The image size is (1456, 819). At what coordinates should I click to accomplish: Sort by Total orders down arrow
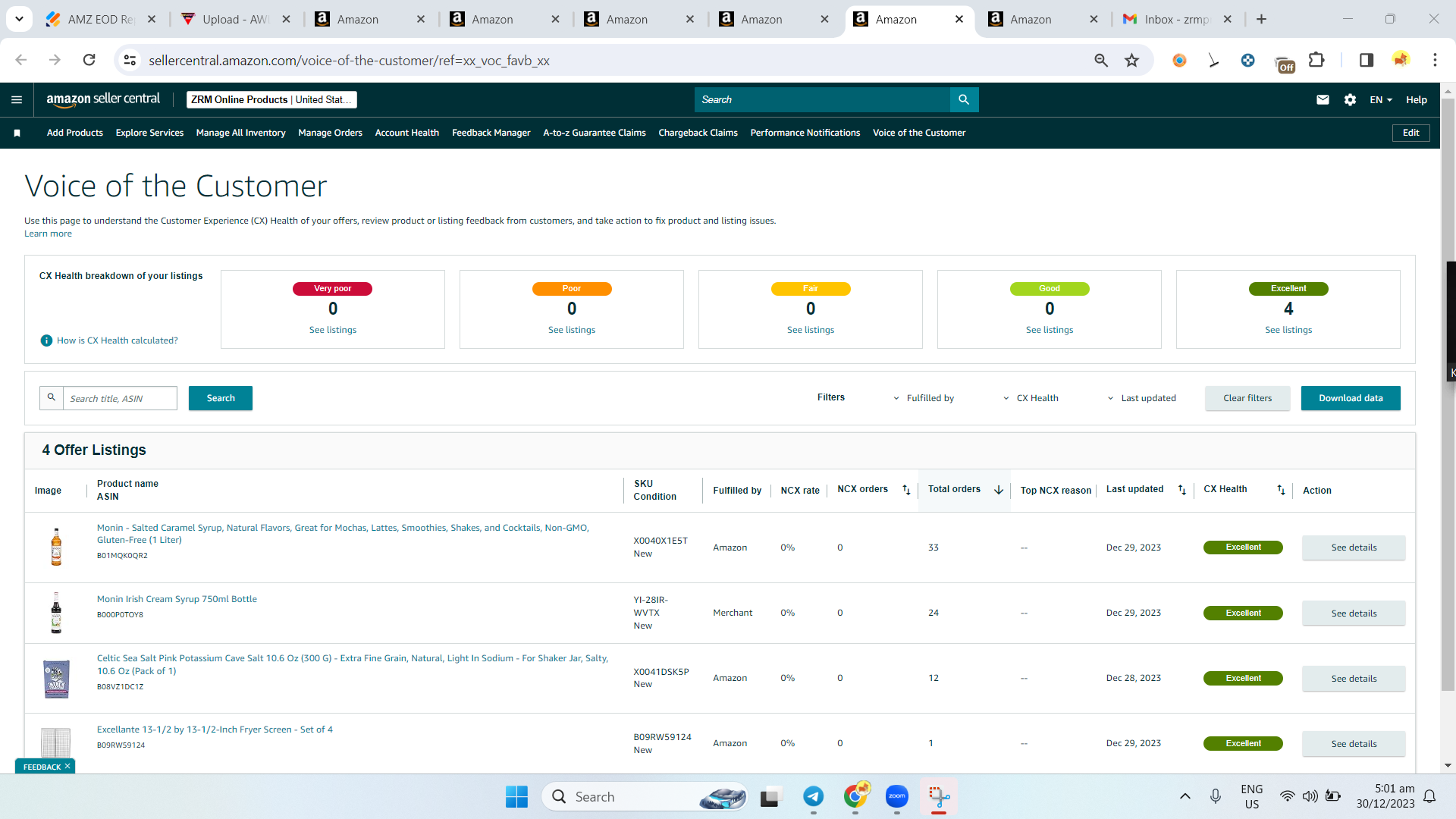999,490
